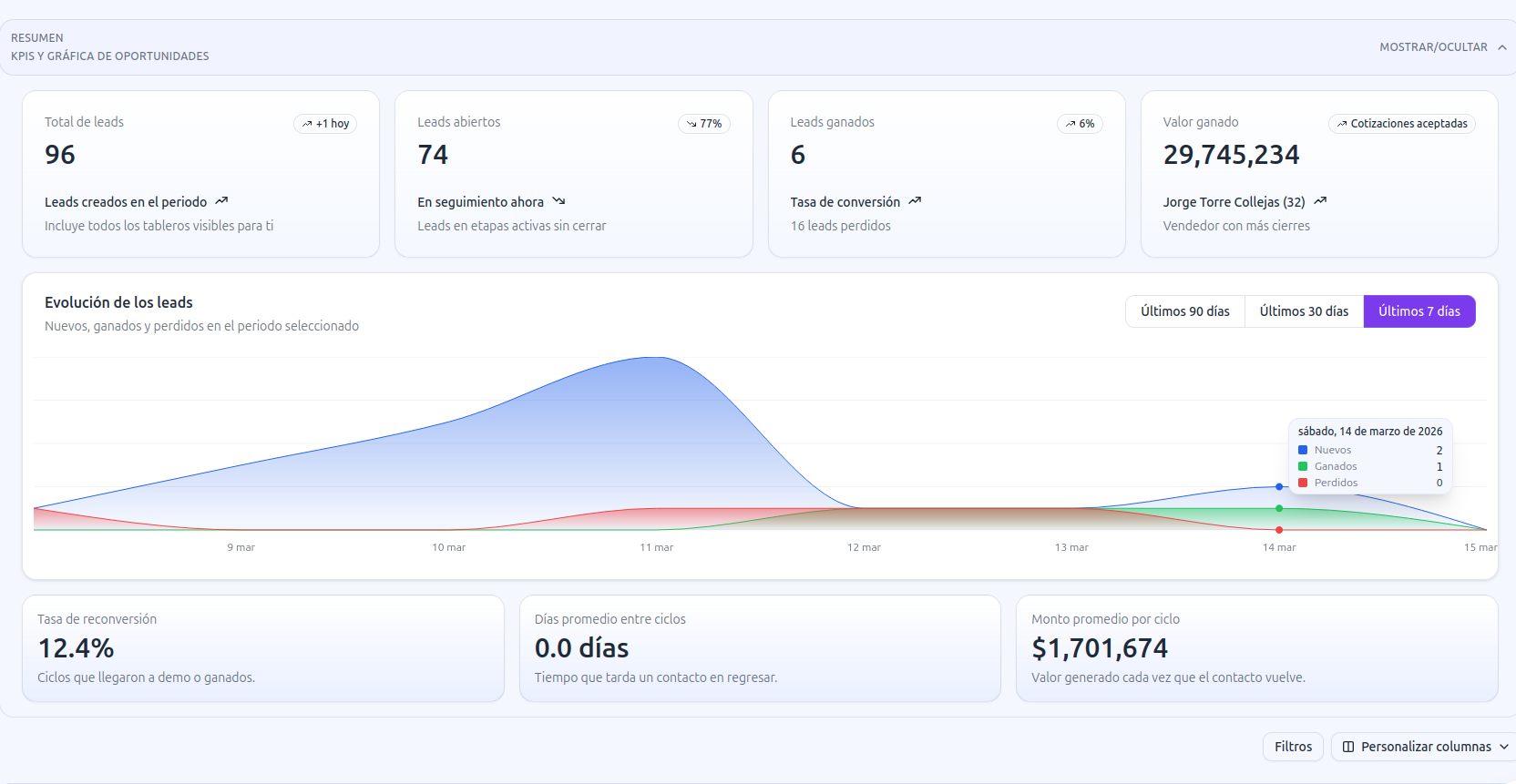Click the Cotizaciones aceptadas badge

(x=1401, y=124)
